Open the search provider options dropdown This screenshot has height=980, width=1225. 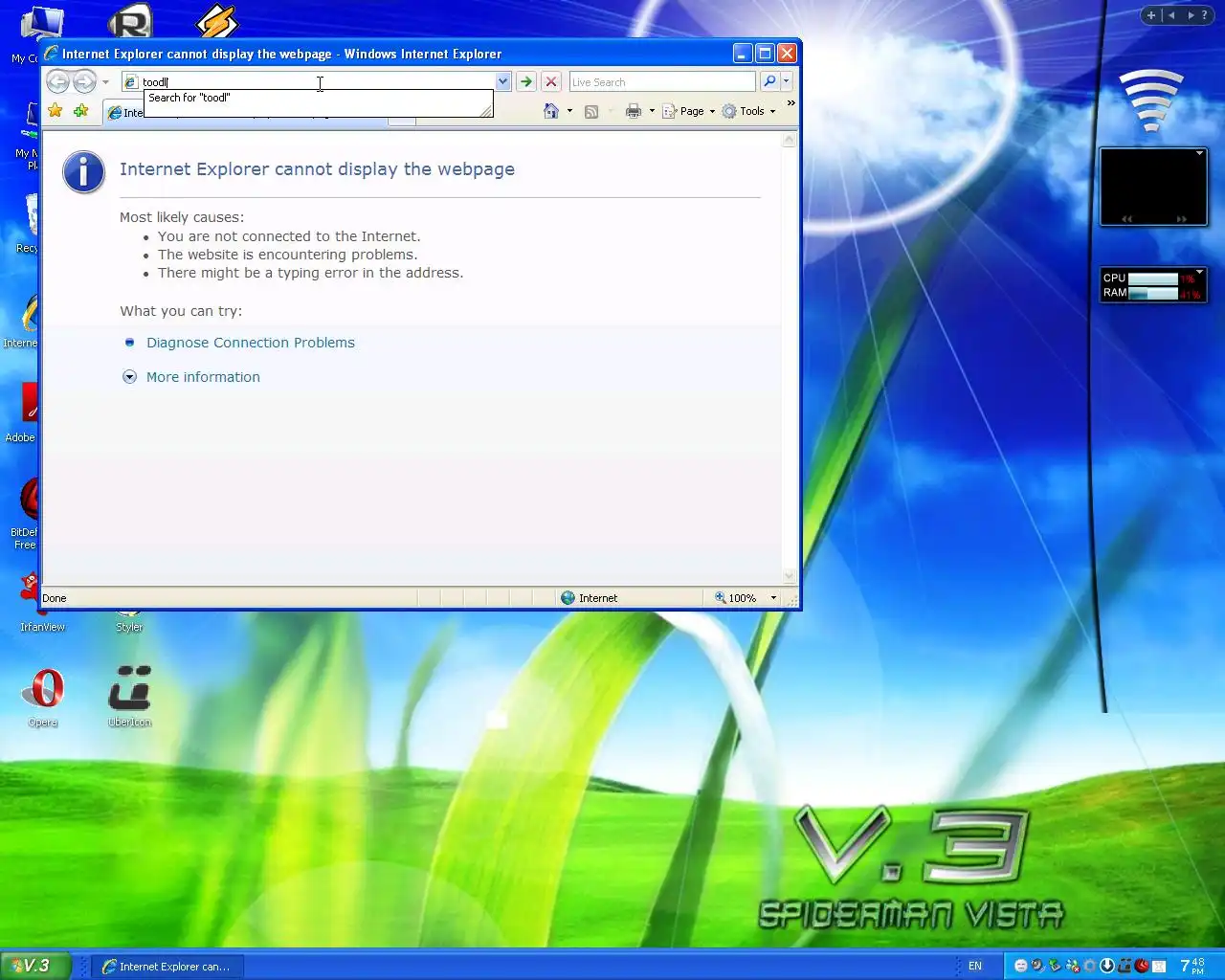pyautogui.click(x=786, y=82)
